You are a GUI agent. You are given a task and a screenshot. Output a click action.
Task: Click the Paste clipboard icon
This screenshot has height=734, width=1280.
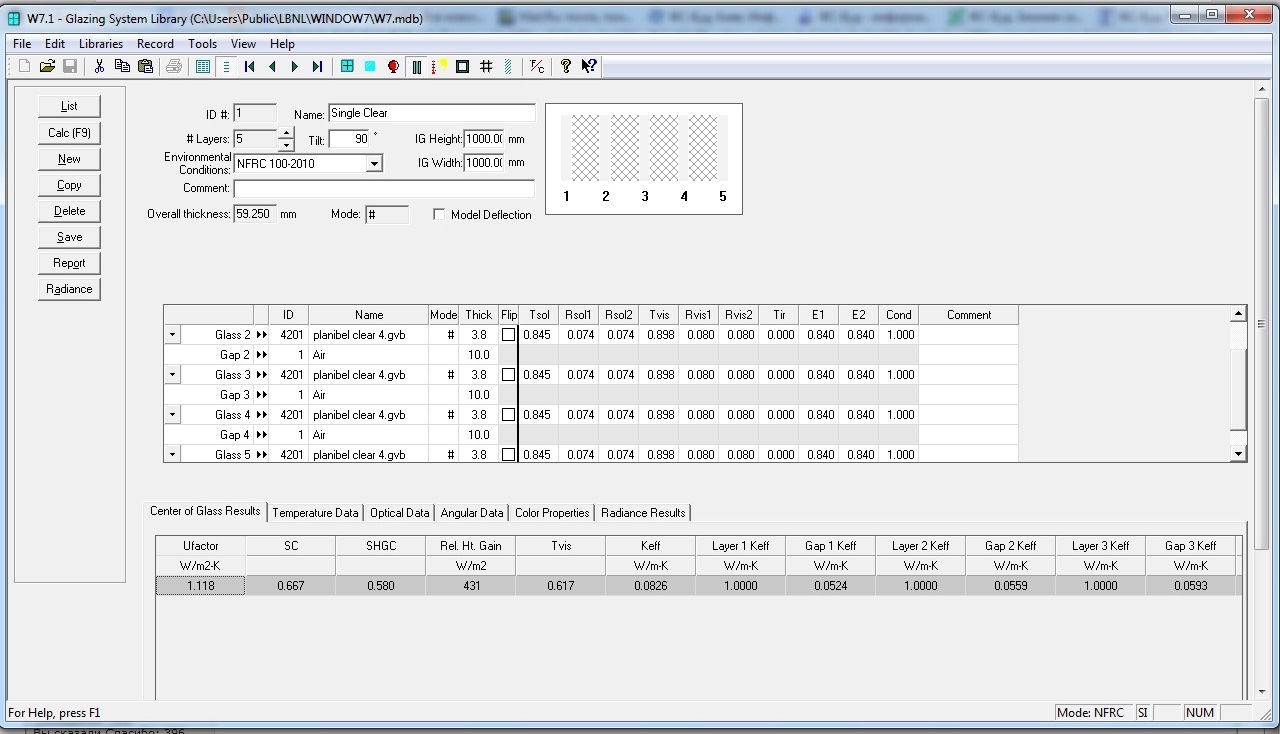click(145, 66)
